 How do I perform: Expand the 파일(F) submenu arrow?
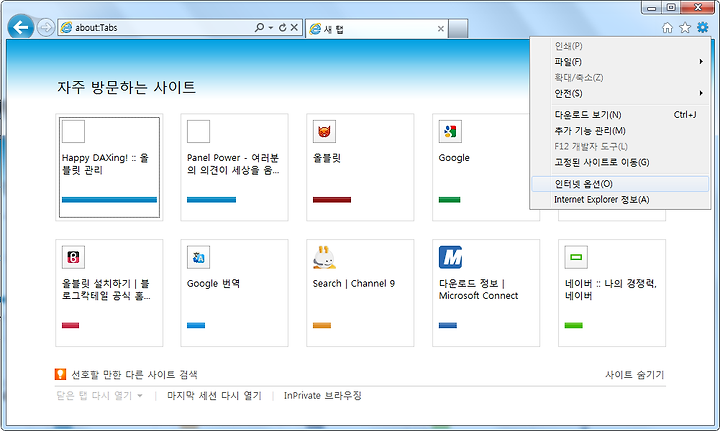[701, 62]
